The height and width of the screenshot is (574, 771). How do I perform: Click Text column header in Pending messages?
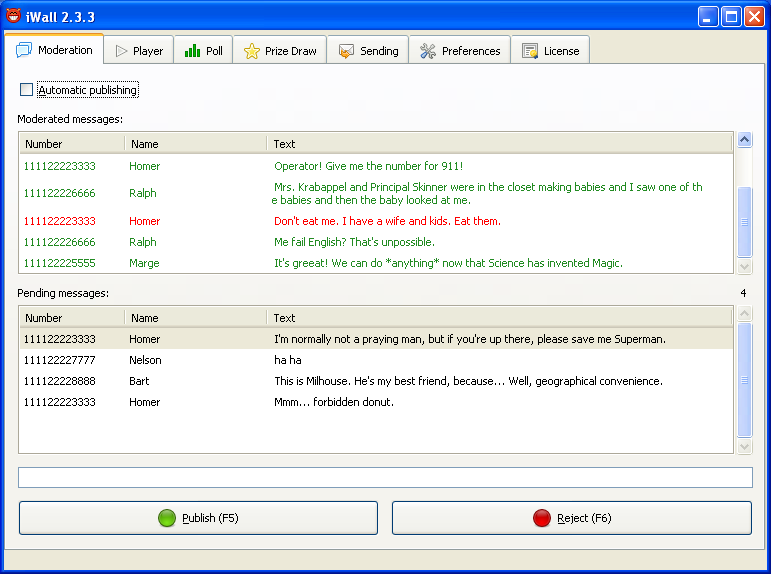click(499, 318)
